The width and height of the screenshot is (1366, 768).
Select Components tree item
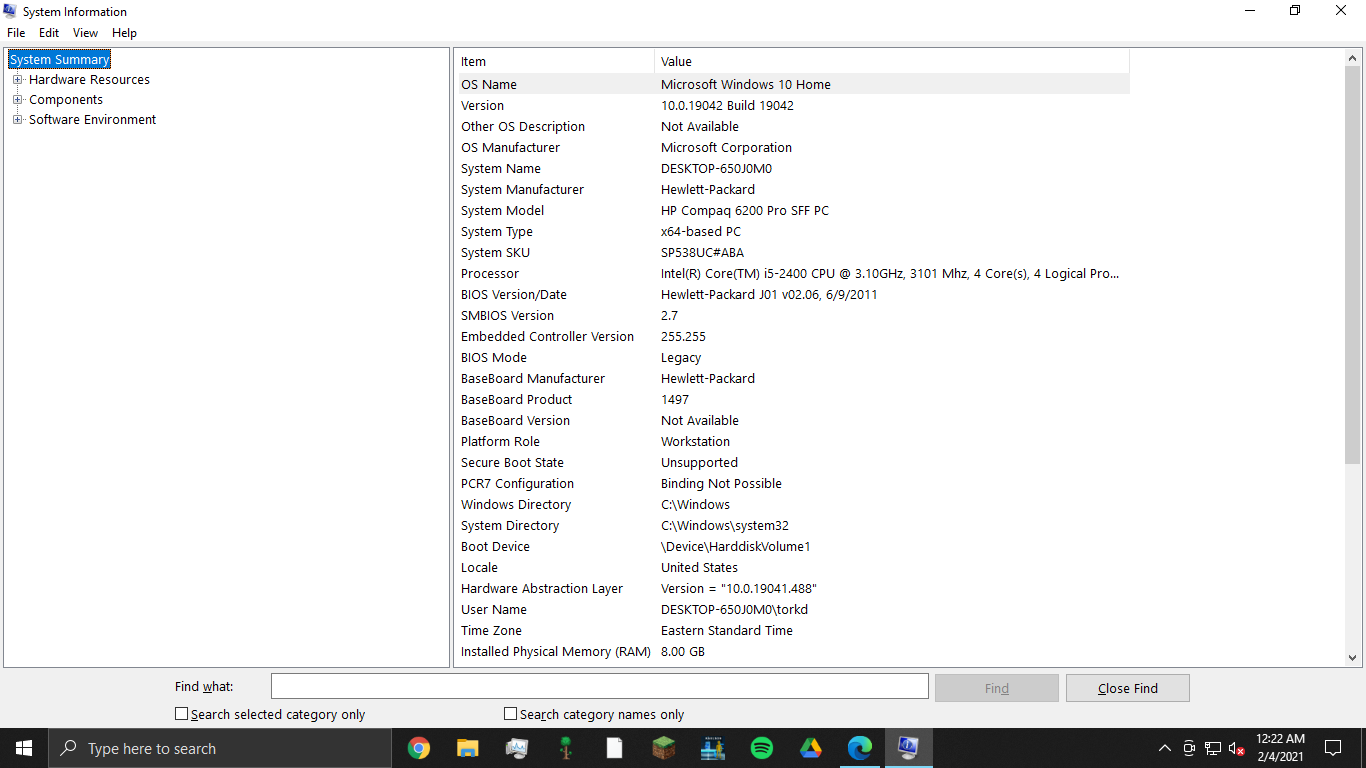[66, 100]
